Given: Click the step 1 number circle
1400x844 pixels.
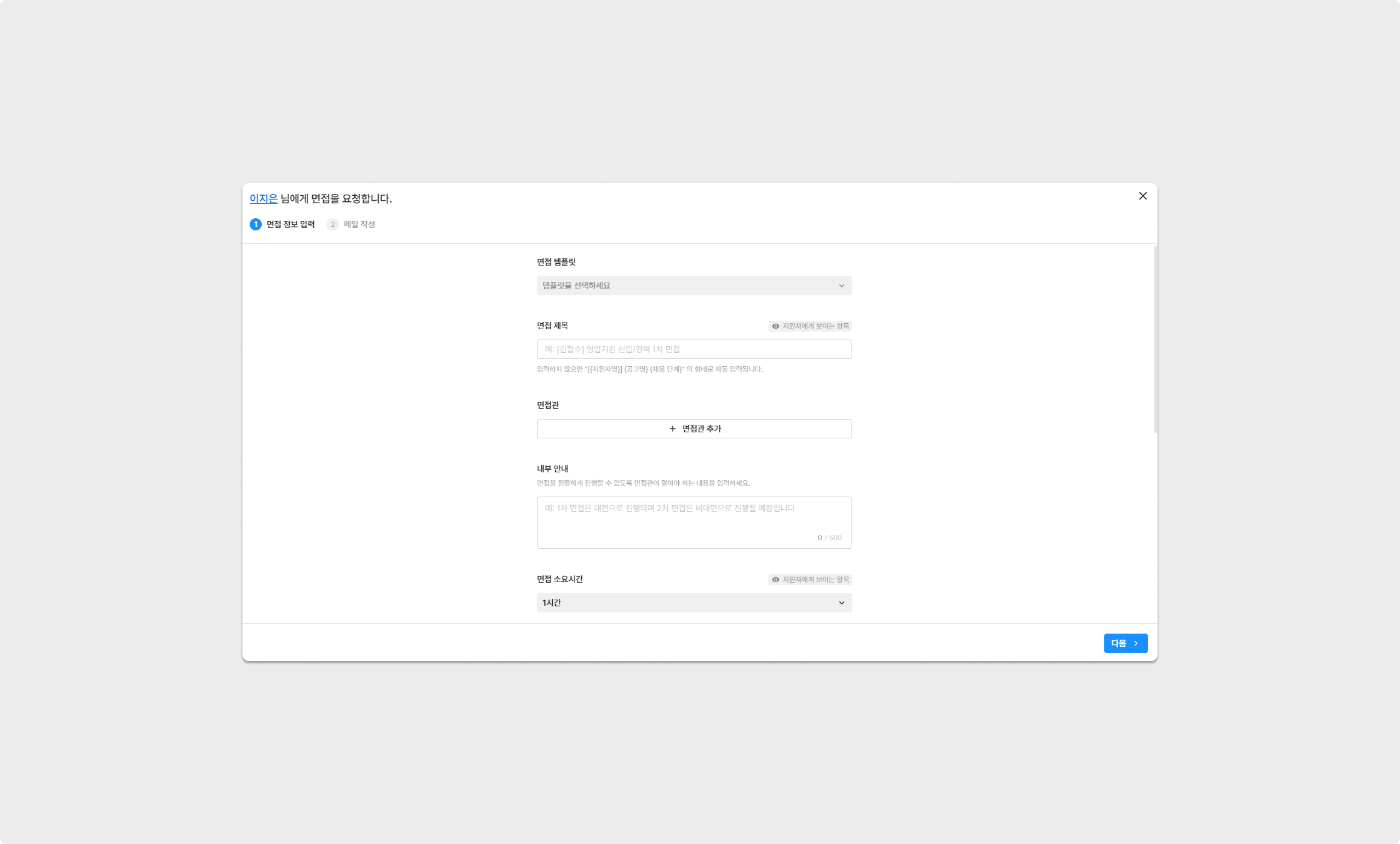Looking at the screenshot, I should 256,224.
